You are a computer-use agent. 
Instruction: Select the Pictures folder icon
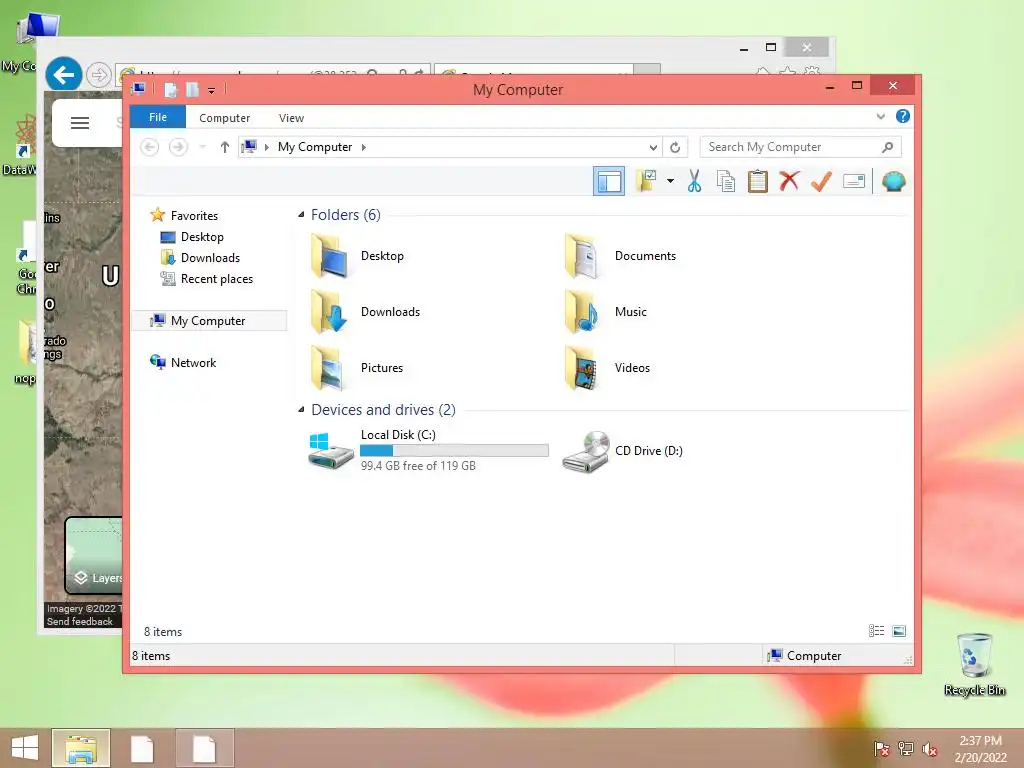pos(330,368)
